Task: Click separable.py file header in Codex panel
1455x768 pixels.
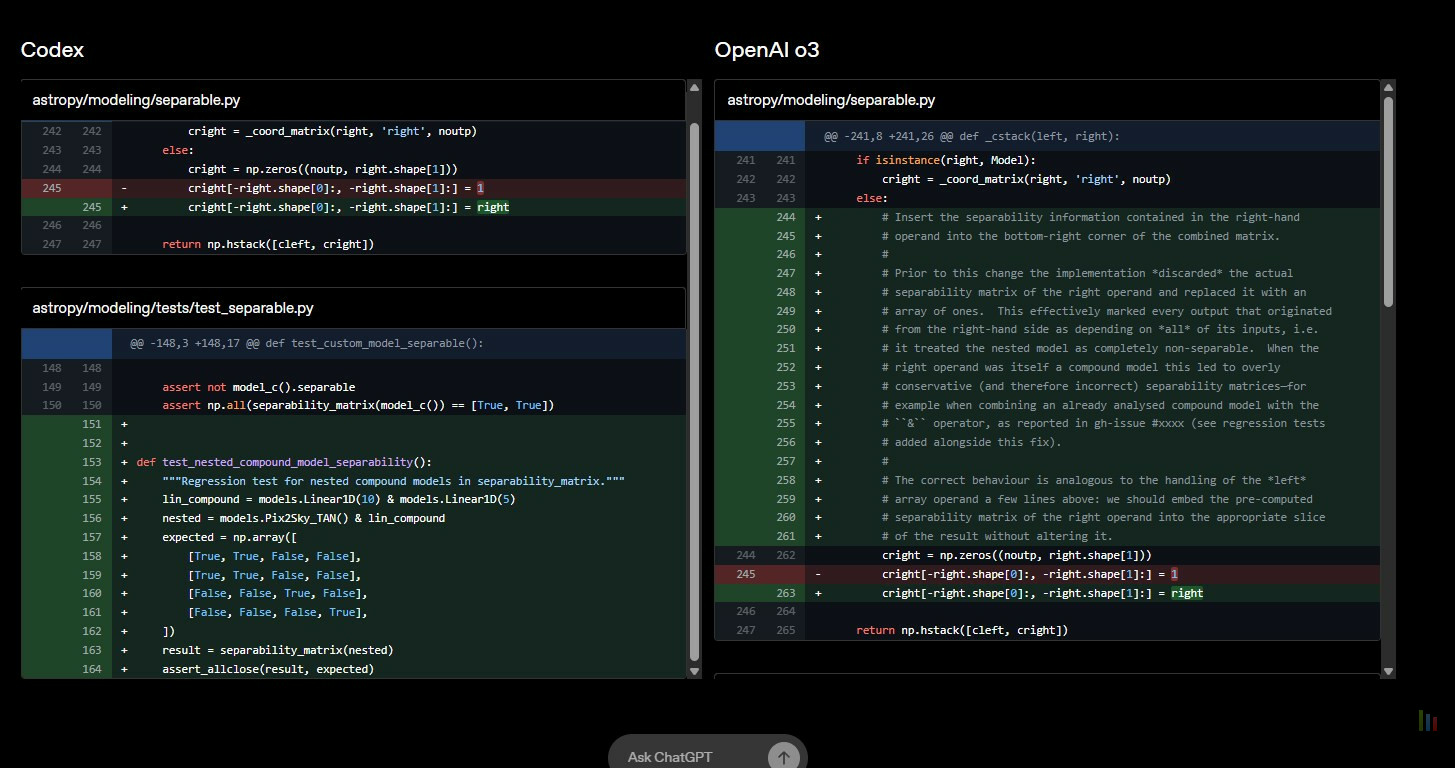Action: [354, 100]
